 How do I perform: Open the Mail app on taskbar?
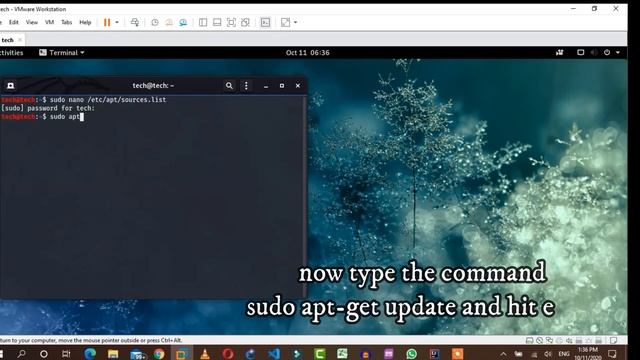138,354
